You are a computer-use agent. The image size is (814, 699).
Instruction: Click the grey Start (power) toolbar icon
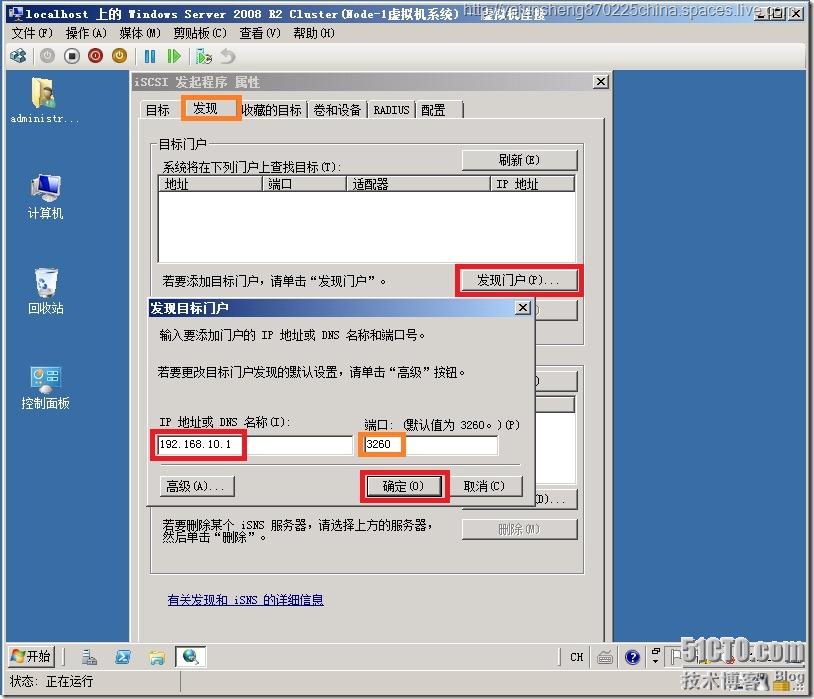[x=47, y=56]
